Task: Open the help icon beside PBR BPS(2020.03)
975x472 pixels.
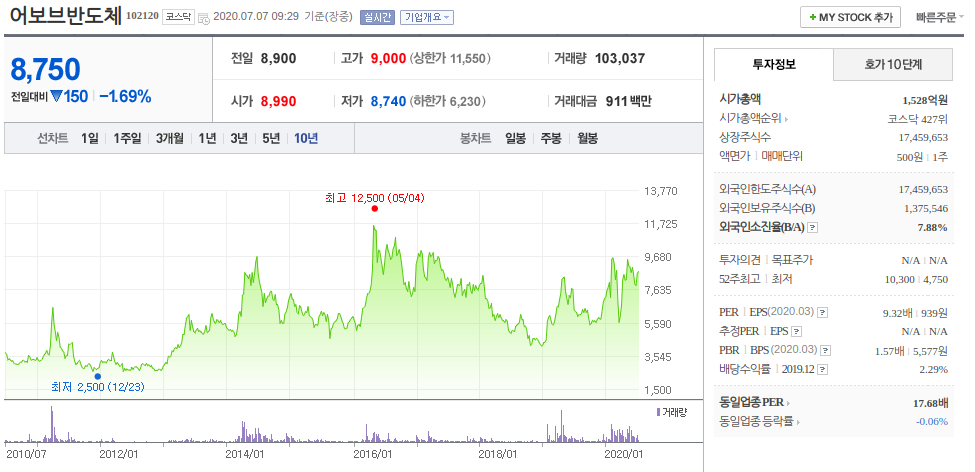Action: [x=826, y=351]
